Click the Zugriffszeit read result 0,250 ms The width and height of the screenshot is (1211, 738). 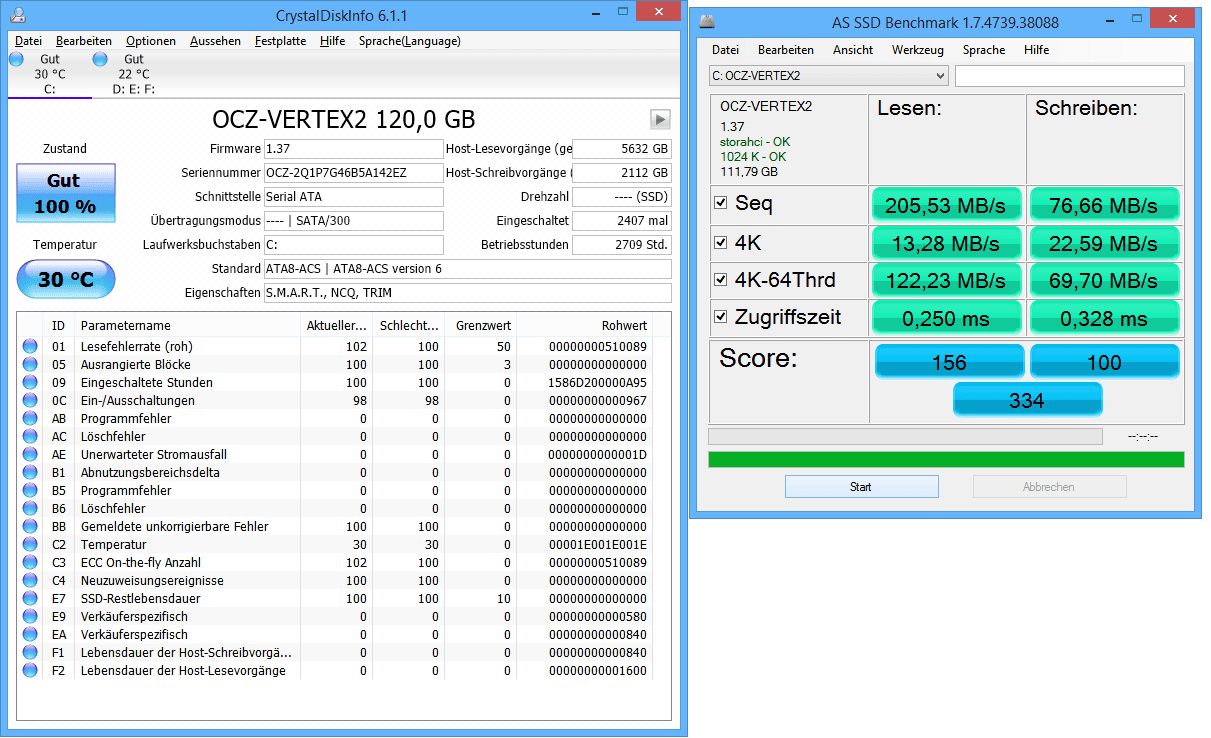coord(947,319)
